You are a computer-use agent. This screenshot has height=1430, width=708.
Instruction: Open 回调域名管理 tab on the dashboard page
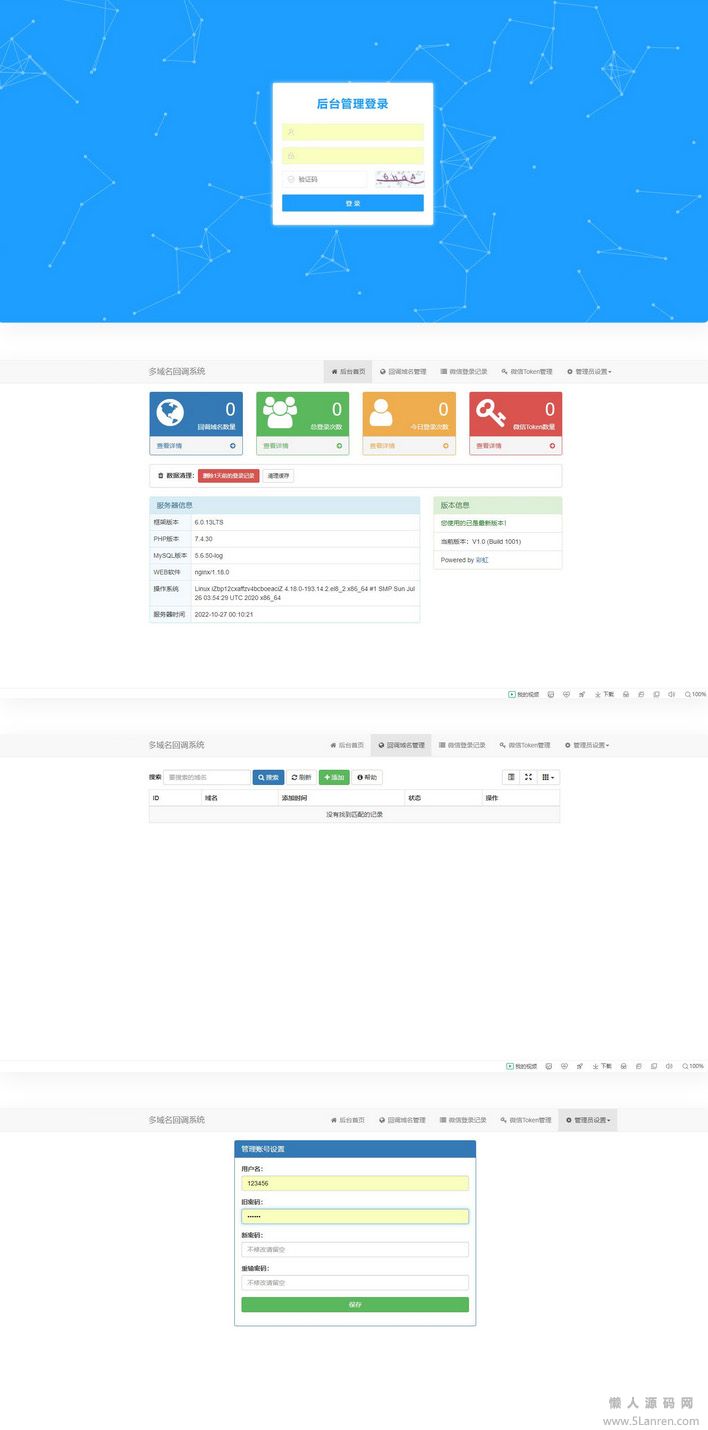pos(403,371)
